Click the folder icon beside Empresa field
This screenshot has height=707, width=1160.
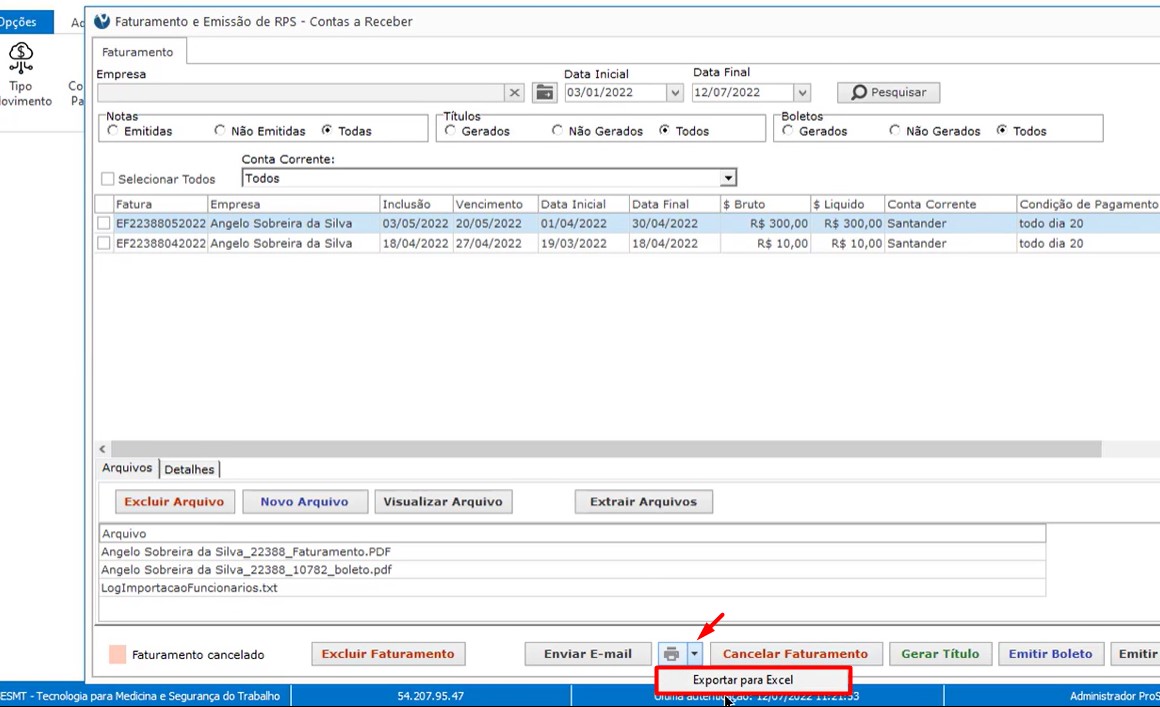click(544, 93)
